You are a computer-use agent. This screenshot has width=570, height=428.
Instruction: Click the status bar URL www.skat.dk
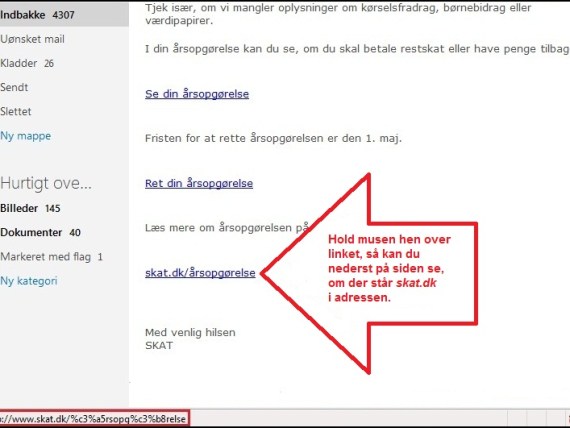pos(94,419)
